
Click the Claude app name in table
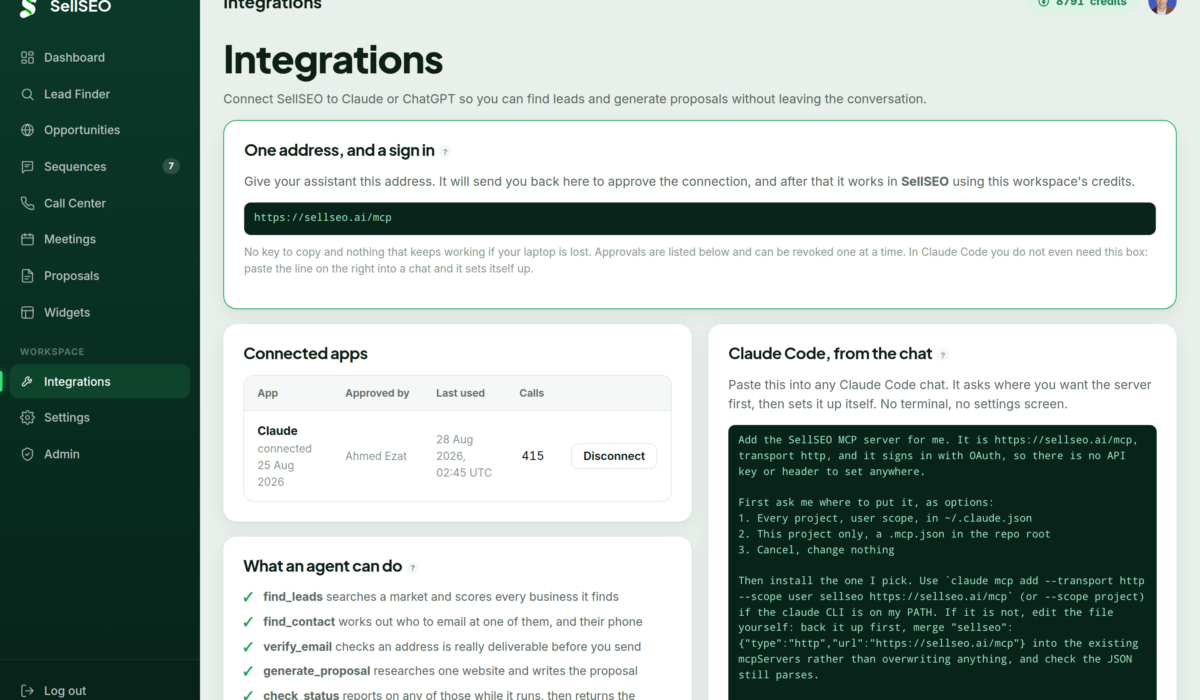277,431
